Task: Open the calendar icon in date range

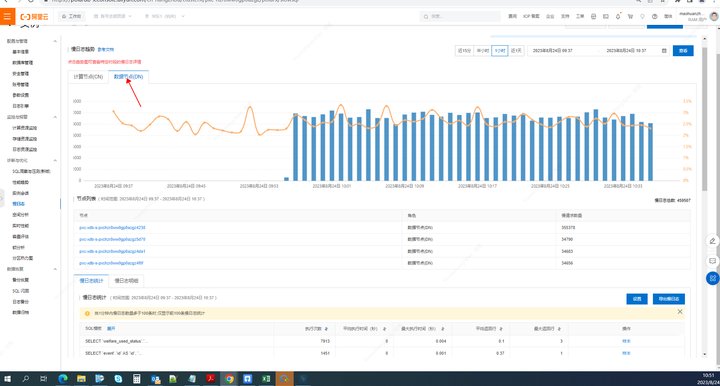Action: (664, 50)
